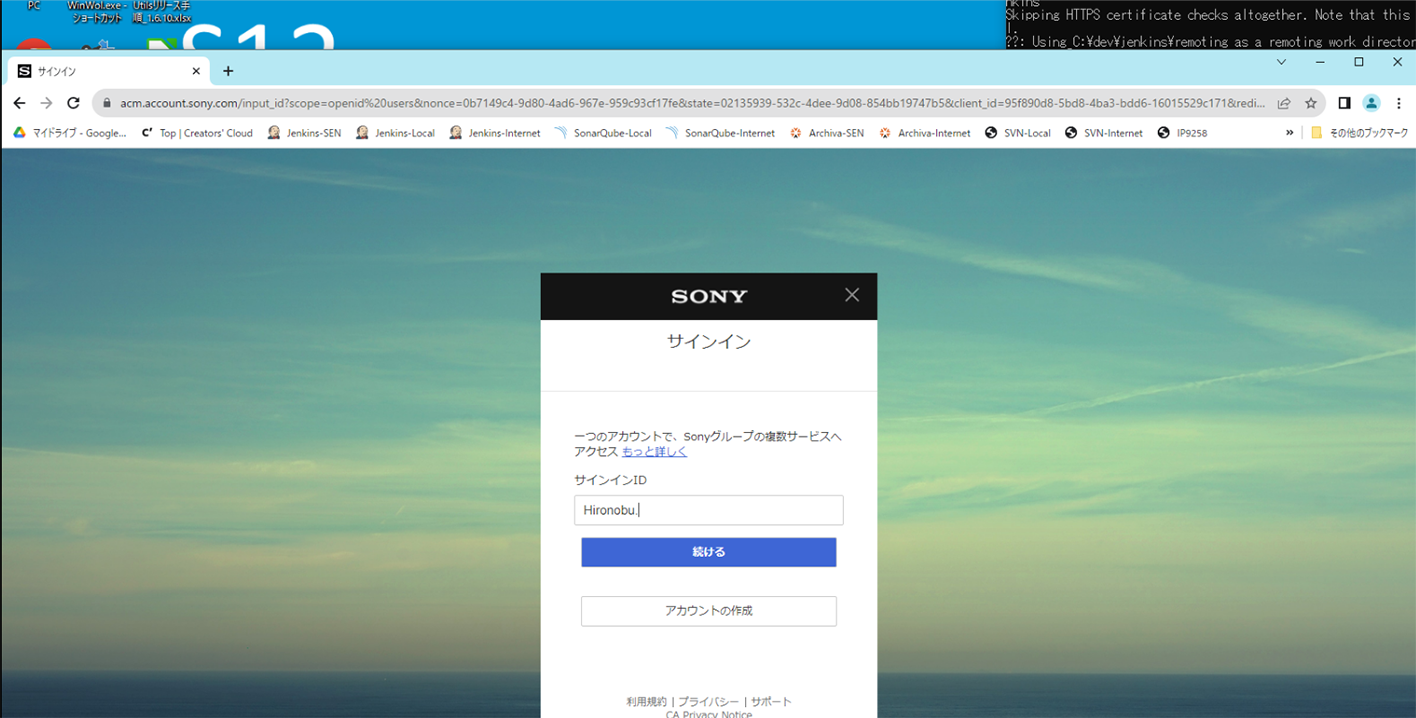Go back to the previous page
Viewport: 1416px width, 718px height.
point(19,103)
